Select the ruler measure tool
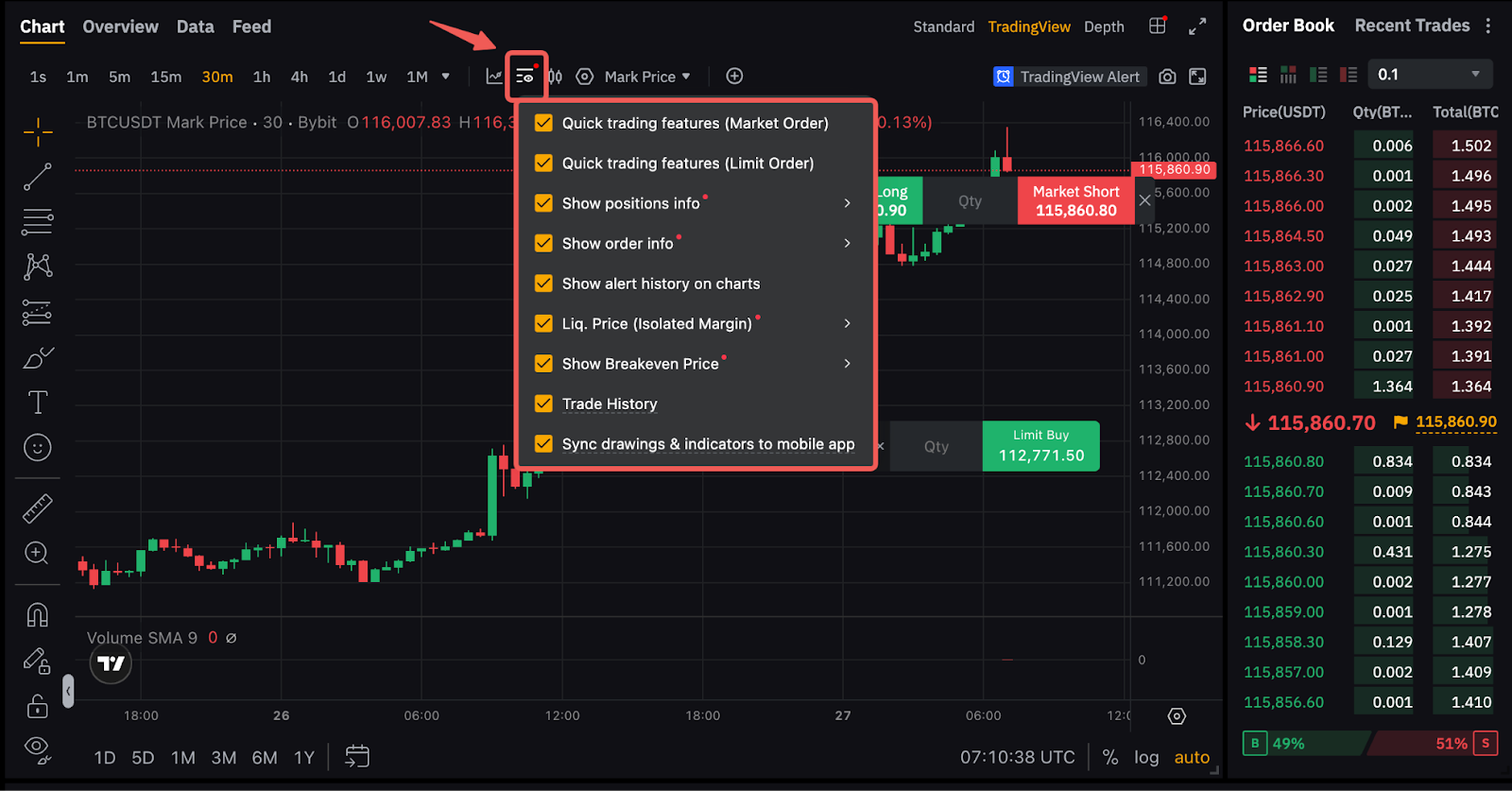 tap(38, 509)
